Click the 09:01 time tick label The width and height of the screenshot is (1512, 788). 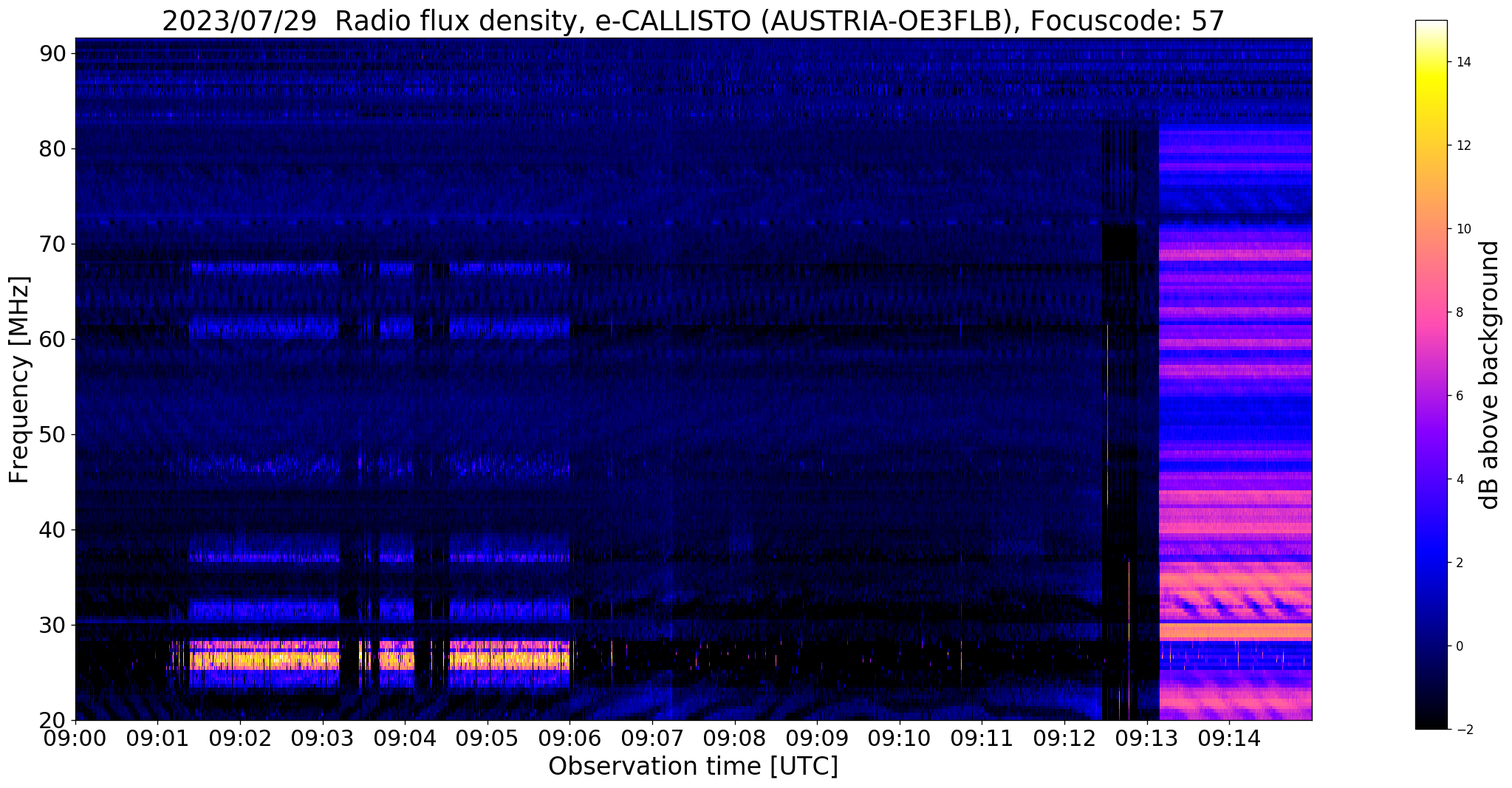tap(157, 737)
